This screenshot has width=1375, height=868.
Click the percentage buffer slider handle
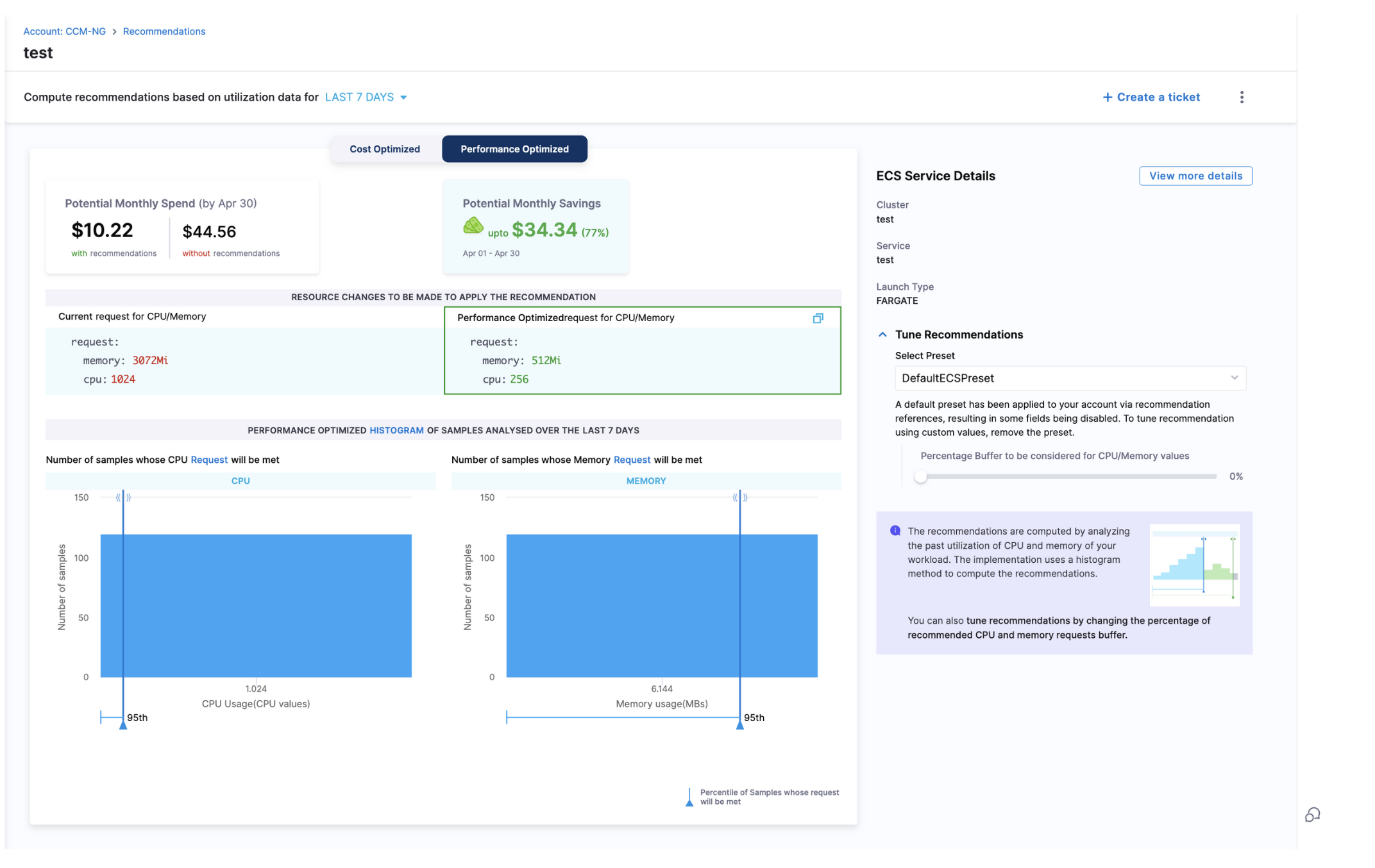pyautogui.click(x=921, y=476)
